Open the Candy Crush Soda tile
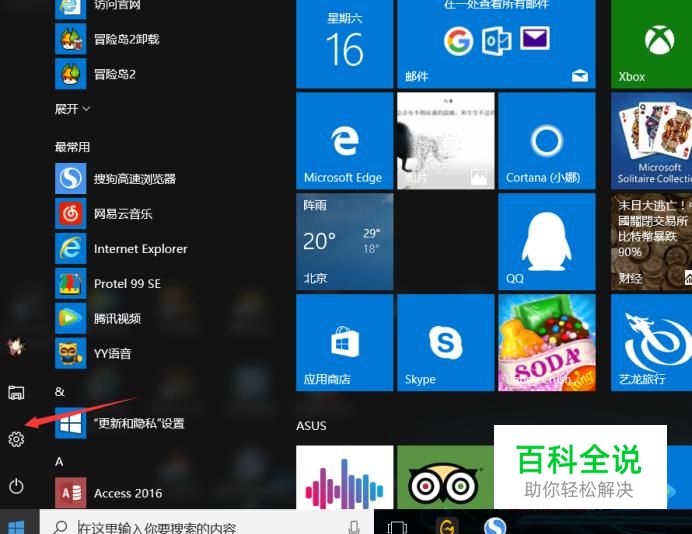 [x=547, y=343]
